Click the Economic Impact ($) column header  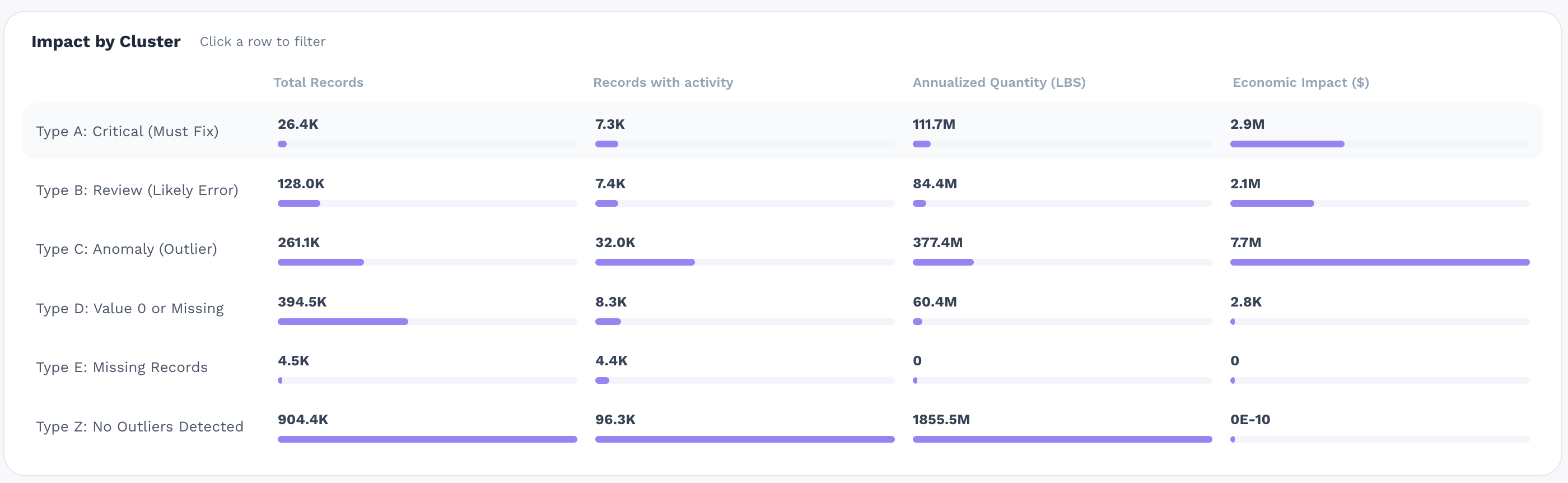(1300, 83)
